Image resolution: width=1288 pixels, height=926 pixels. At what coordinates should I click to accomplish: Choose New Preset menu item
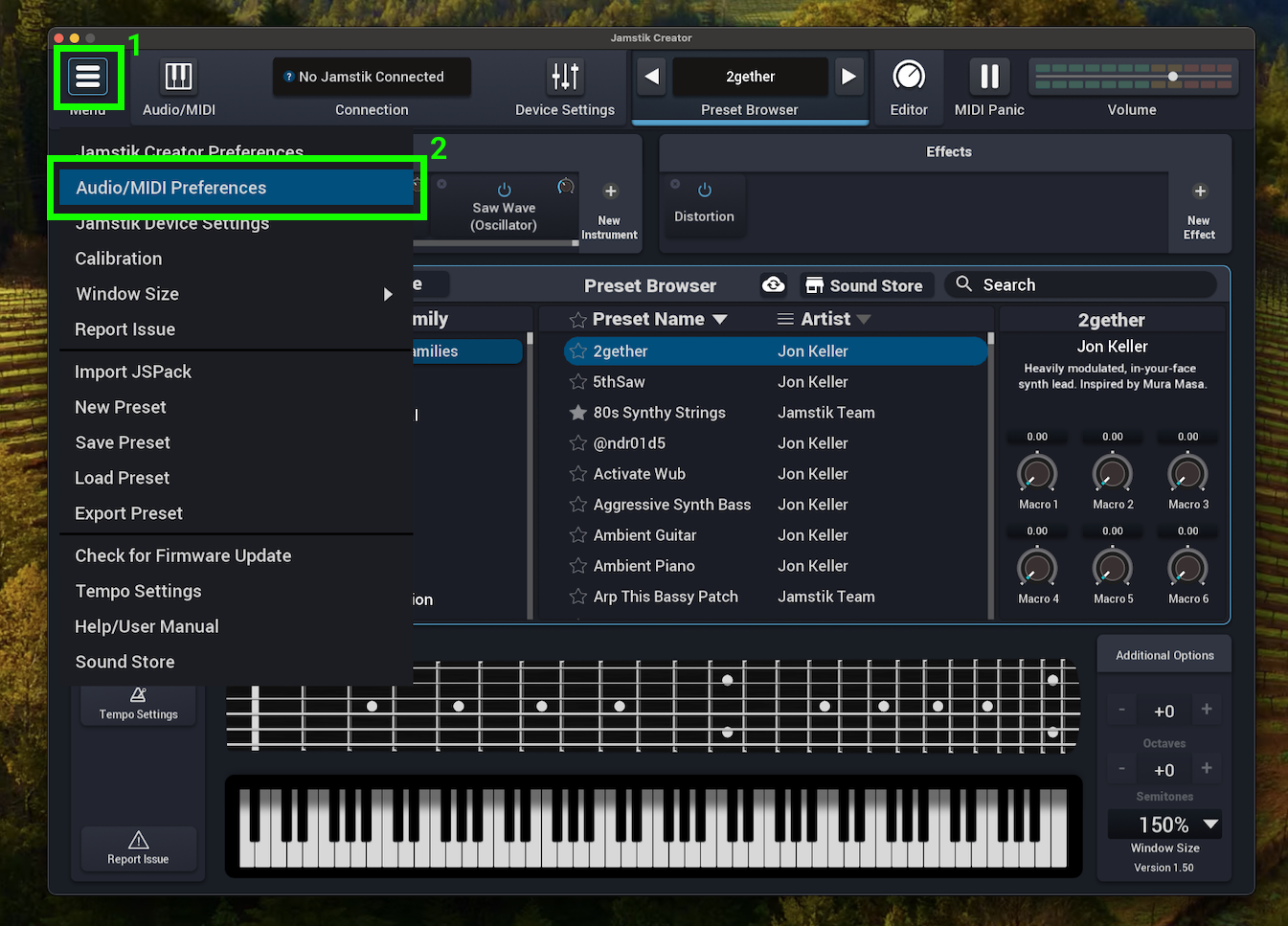(237, 407)
